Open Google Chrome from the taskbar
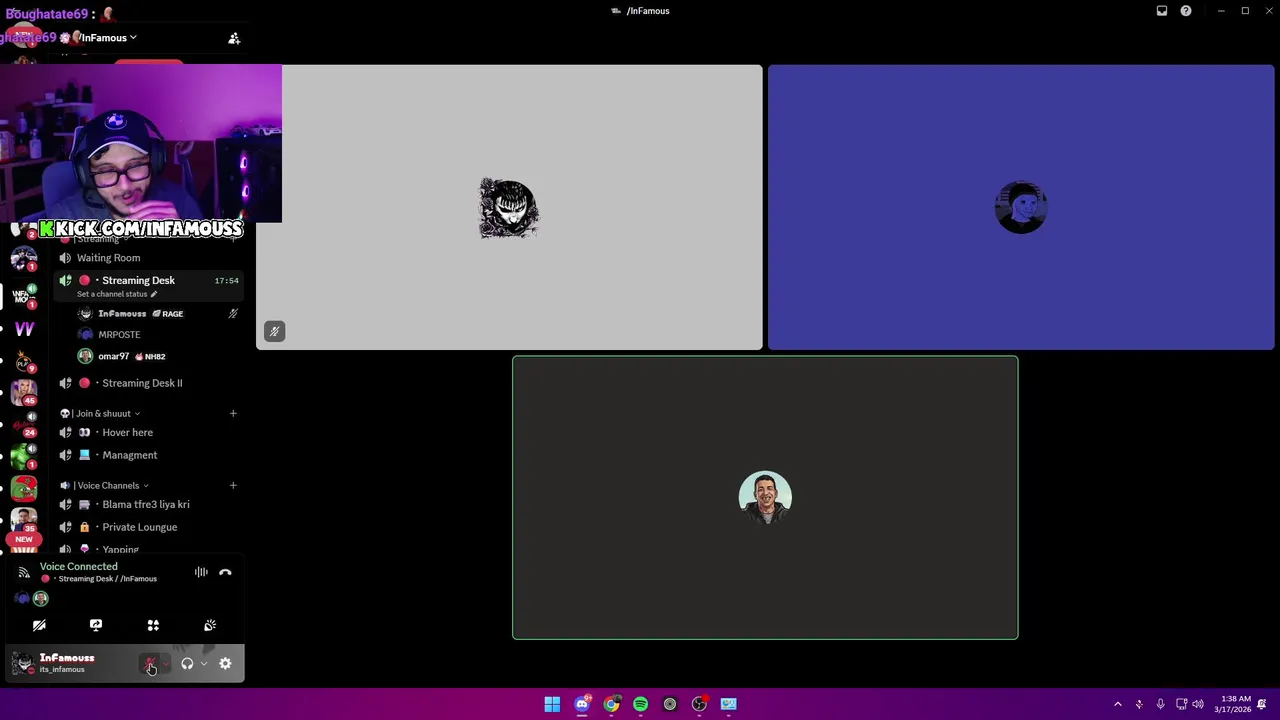The width and height of the screenshot is (1280, 720). click(611, 704)
